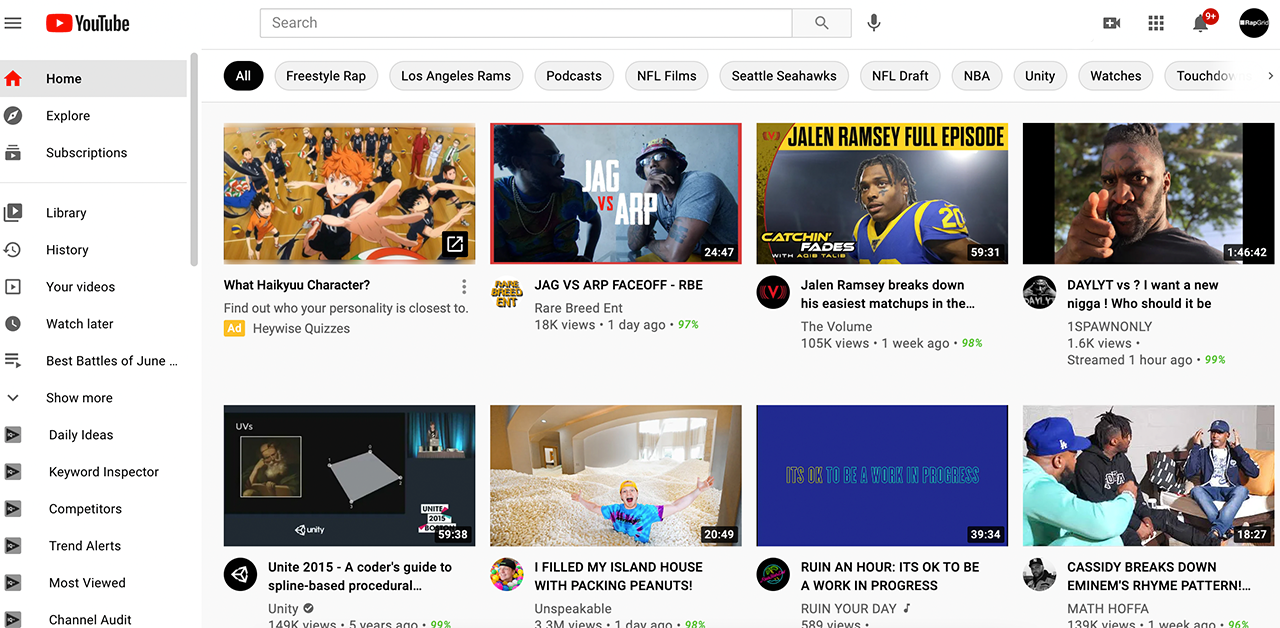
Task: Click the Subscriptions sidebar icon
Action: coord(13,152)
